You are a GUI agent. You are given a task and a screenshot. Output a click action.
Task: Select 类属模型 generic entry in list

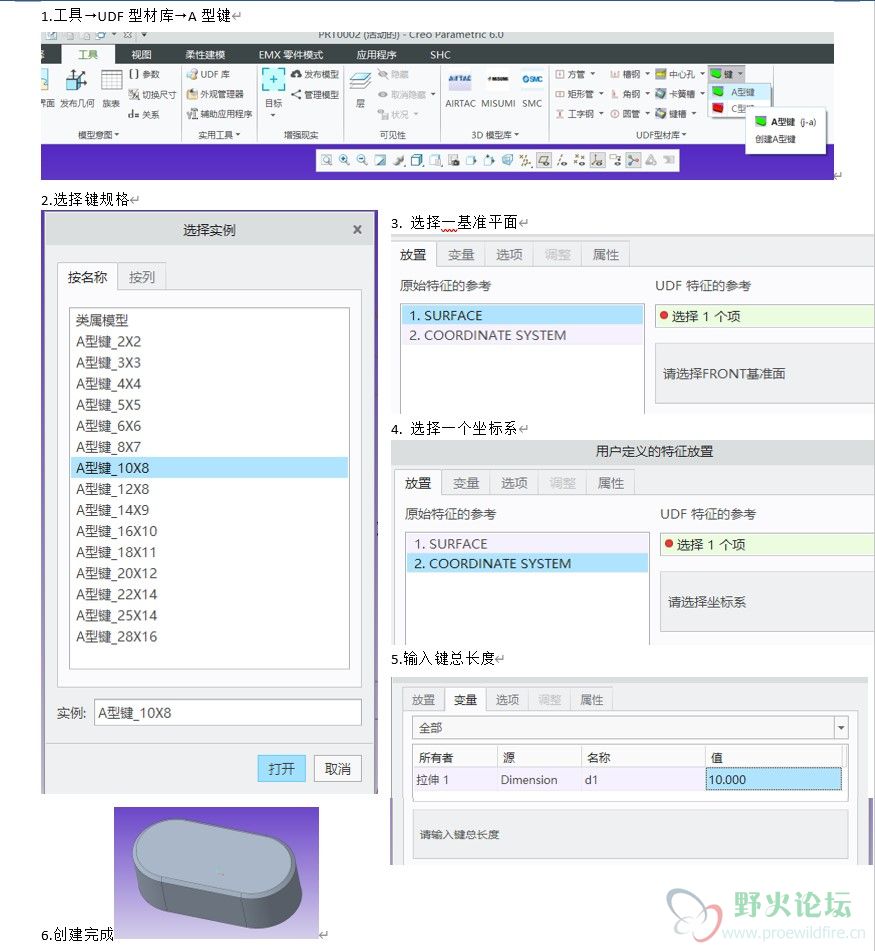tap(209, 320)
